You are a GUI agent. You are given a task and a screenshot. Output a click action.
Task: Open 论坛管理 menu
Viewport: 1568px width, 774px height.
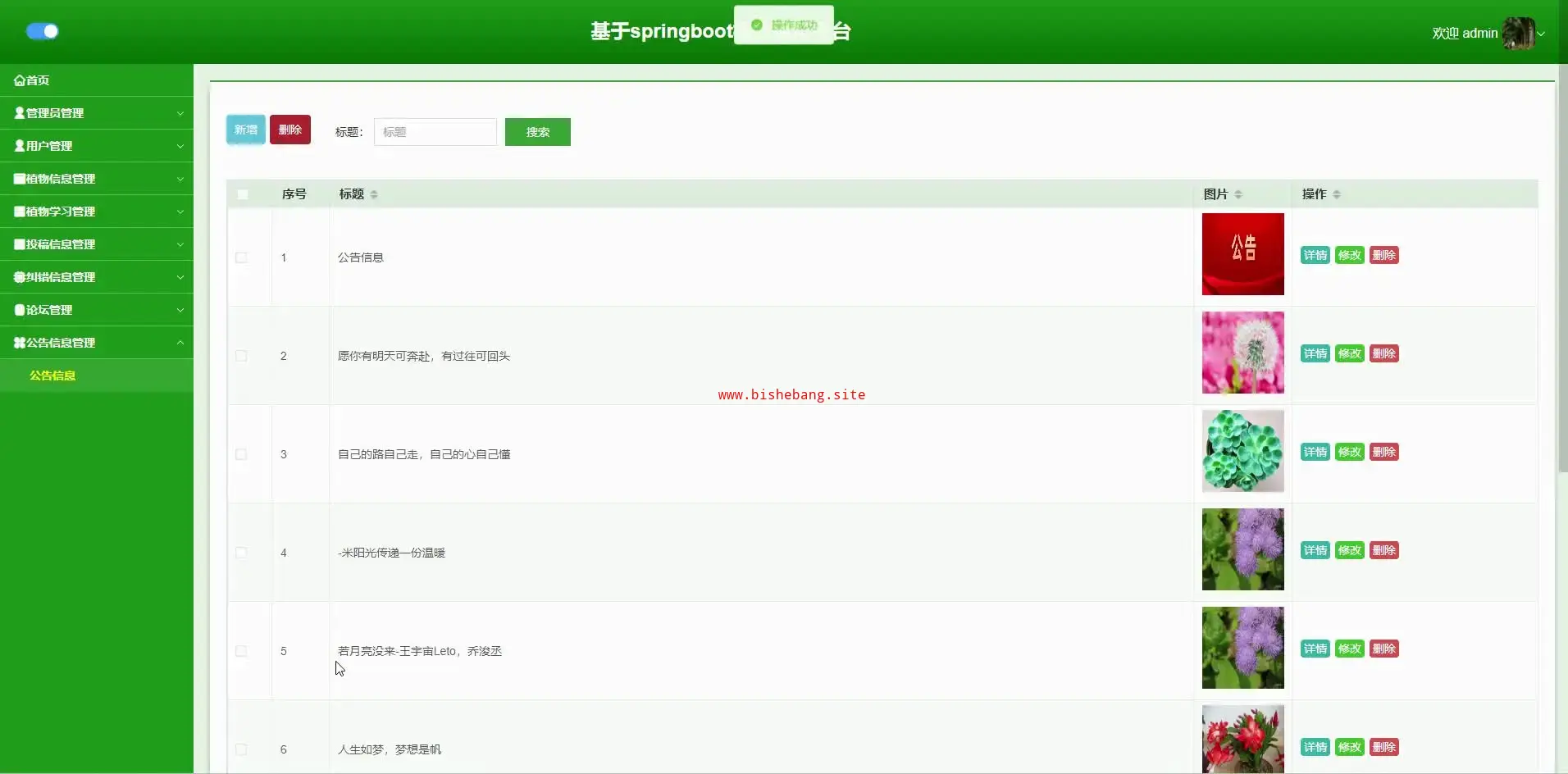[x=97, y=310]
